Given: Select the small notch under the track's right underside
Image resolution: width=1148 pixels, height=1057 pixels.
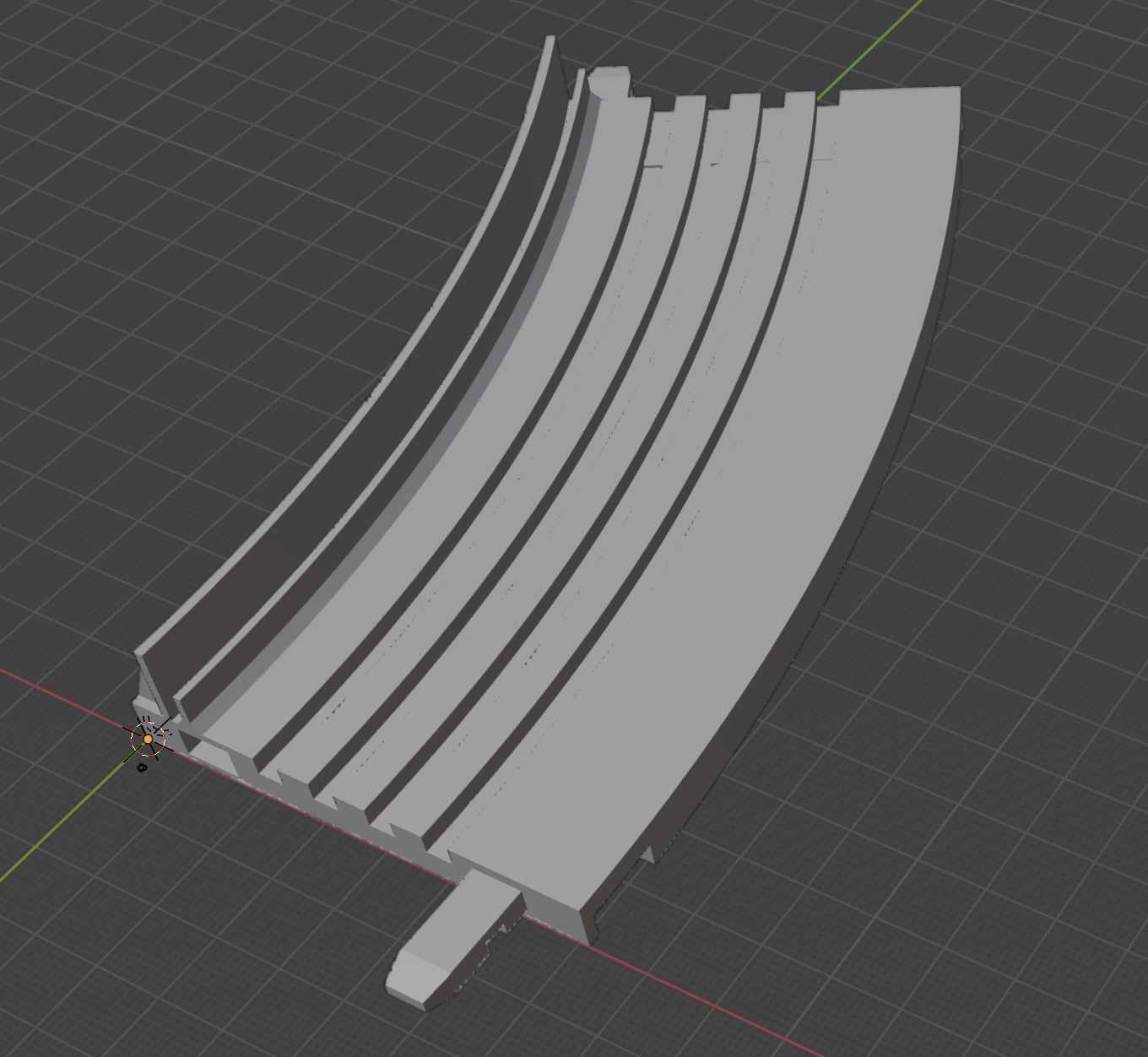Looking at the screenshot, I should [648, 851].
